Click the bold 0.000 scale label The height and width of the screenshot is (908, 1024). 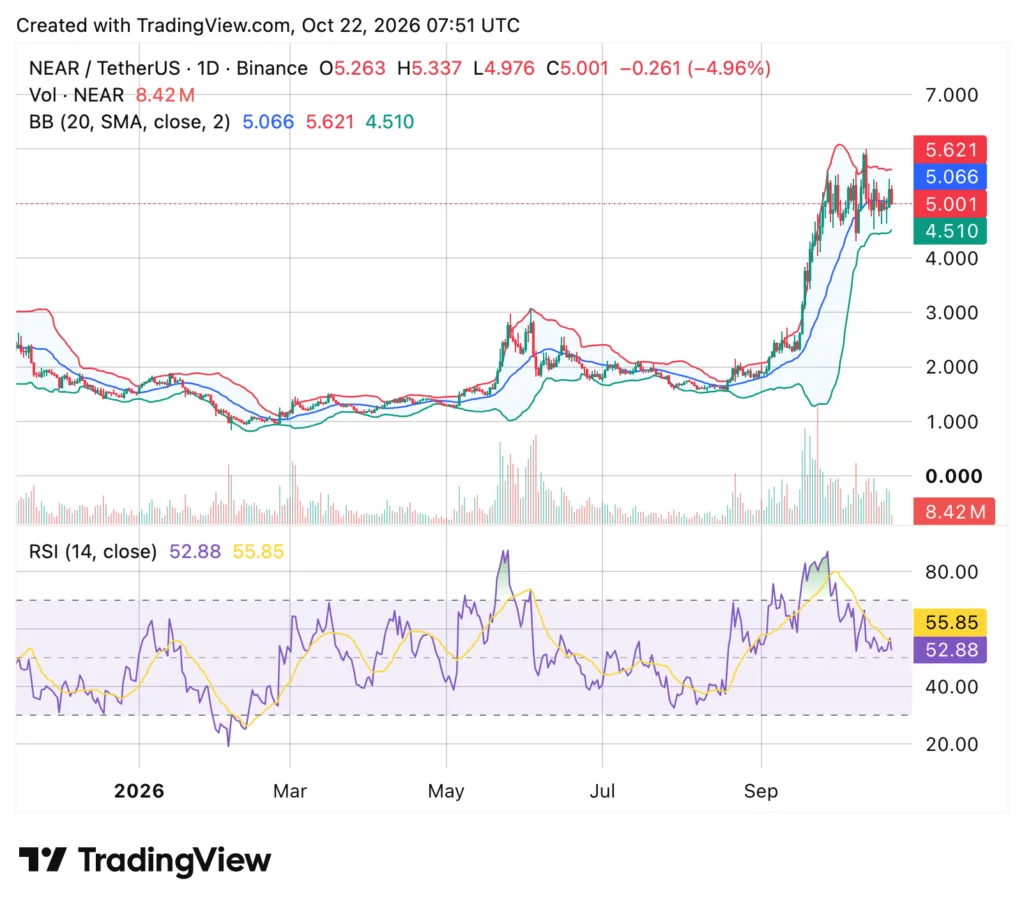click(953, 476)
